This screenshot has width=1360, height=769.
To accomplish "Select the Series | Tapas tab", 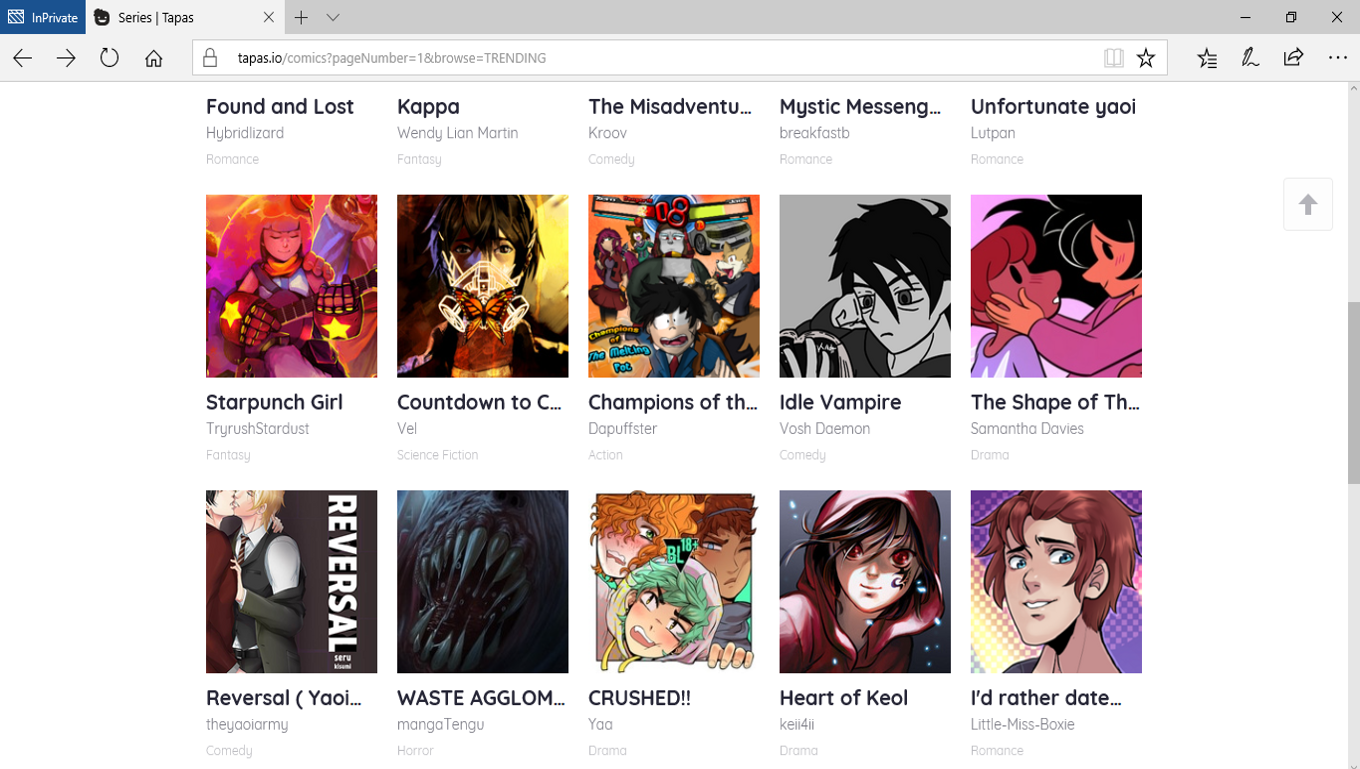I will 170,17.
